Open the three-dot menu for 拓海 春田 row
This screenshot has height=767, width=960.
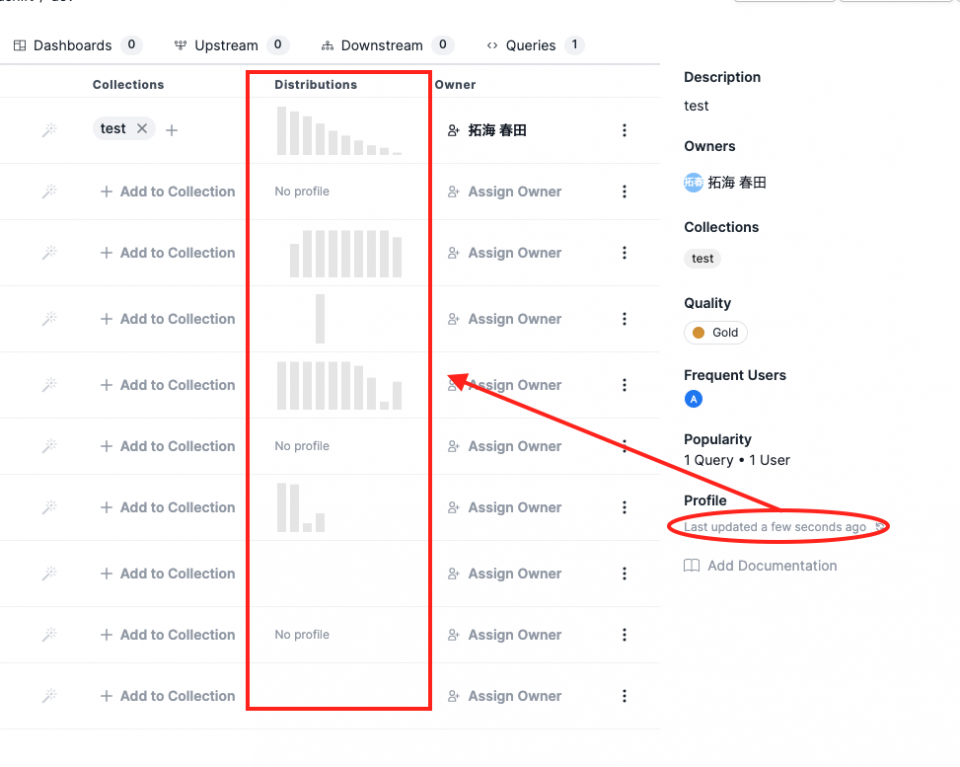click(624, 130)
